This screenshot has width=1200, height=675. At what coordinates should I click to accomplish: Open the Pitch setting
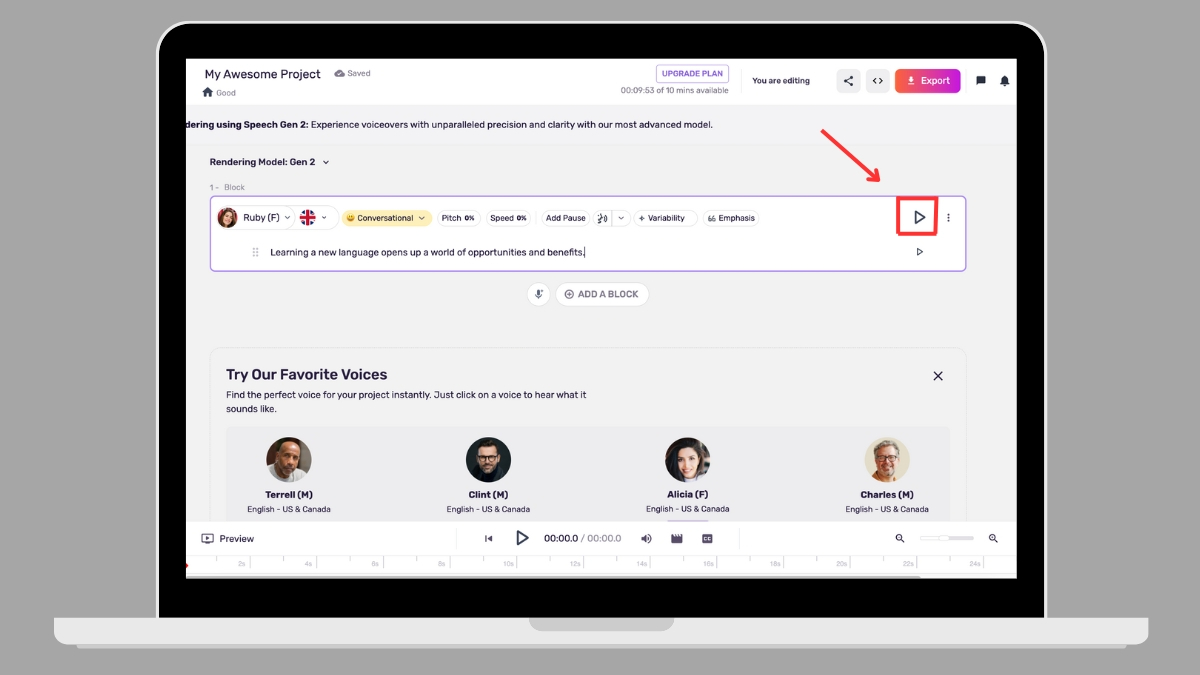point(458,218)
